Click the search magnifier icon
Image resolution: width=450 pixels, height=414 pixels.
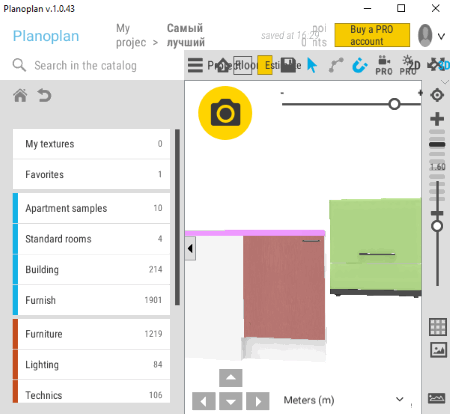19,65
